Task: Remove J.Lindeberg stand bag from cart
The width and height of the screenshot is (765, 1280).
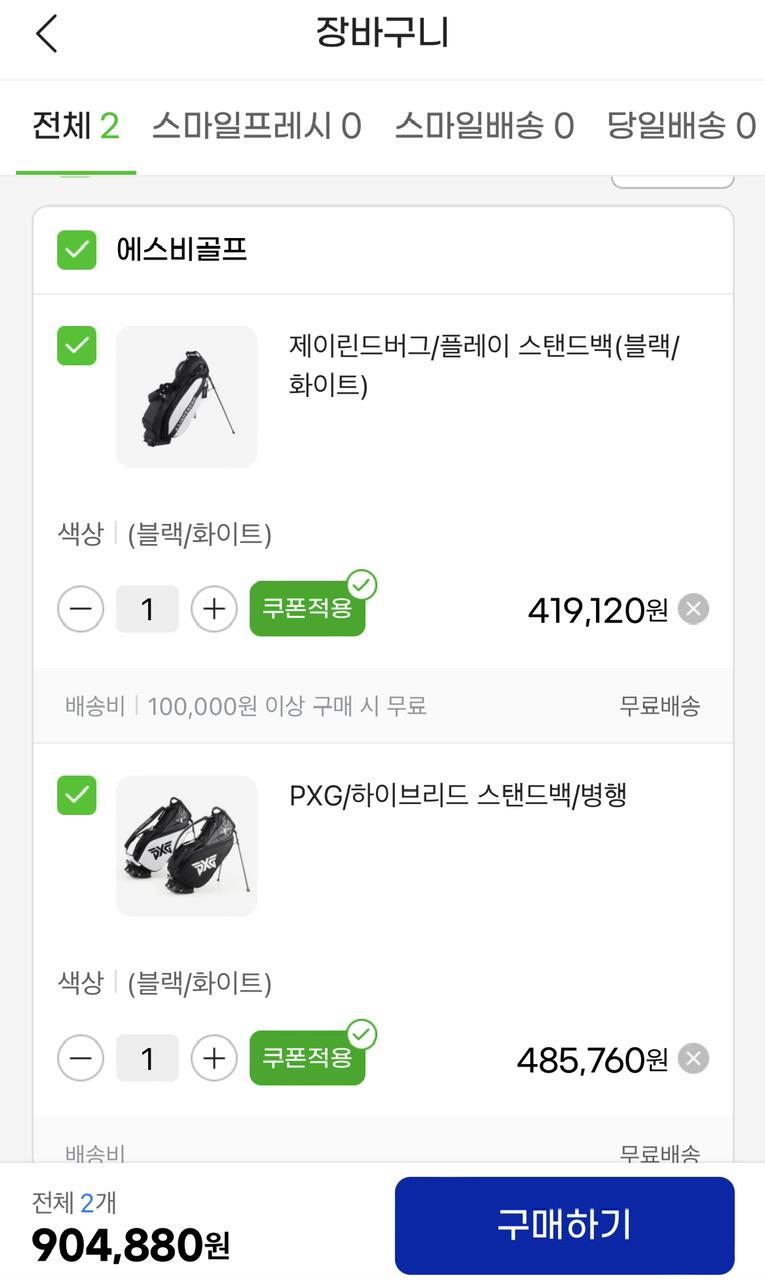Action: click(693, 609)
